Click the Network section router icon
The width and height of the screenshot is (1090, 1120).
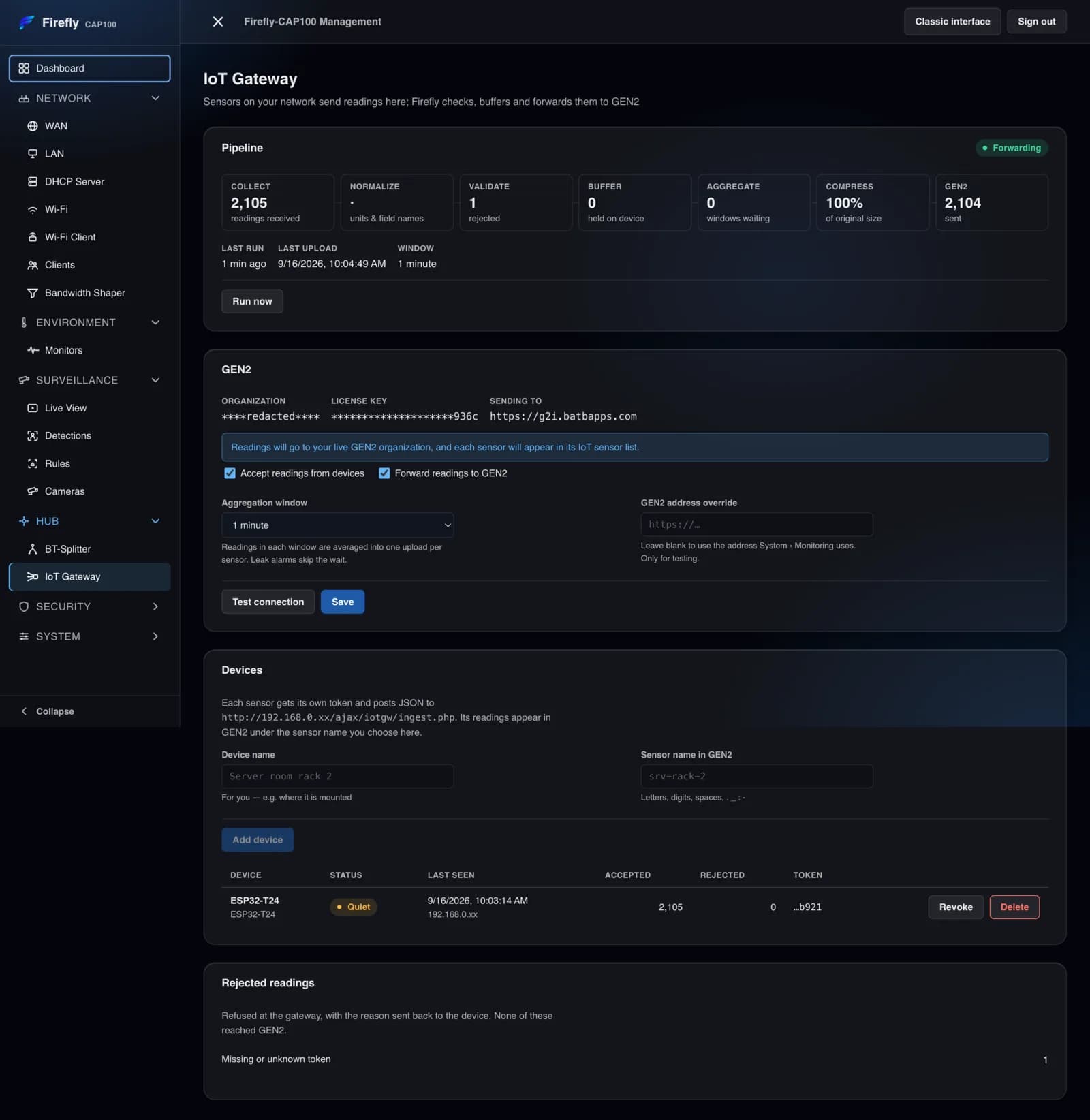tap(24, 98)
